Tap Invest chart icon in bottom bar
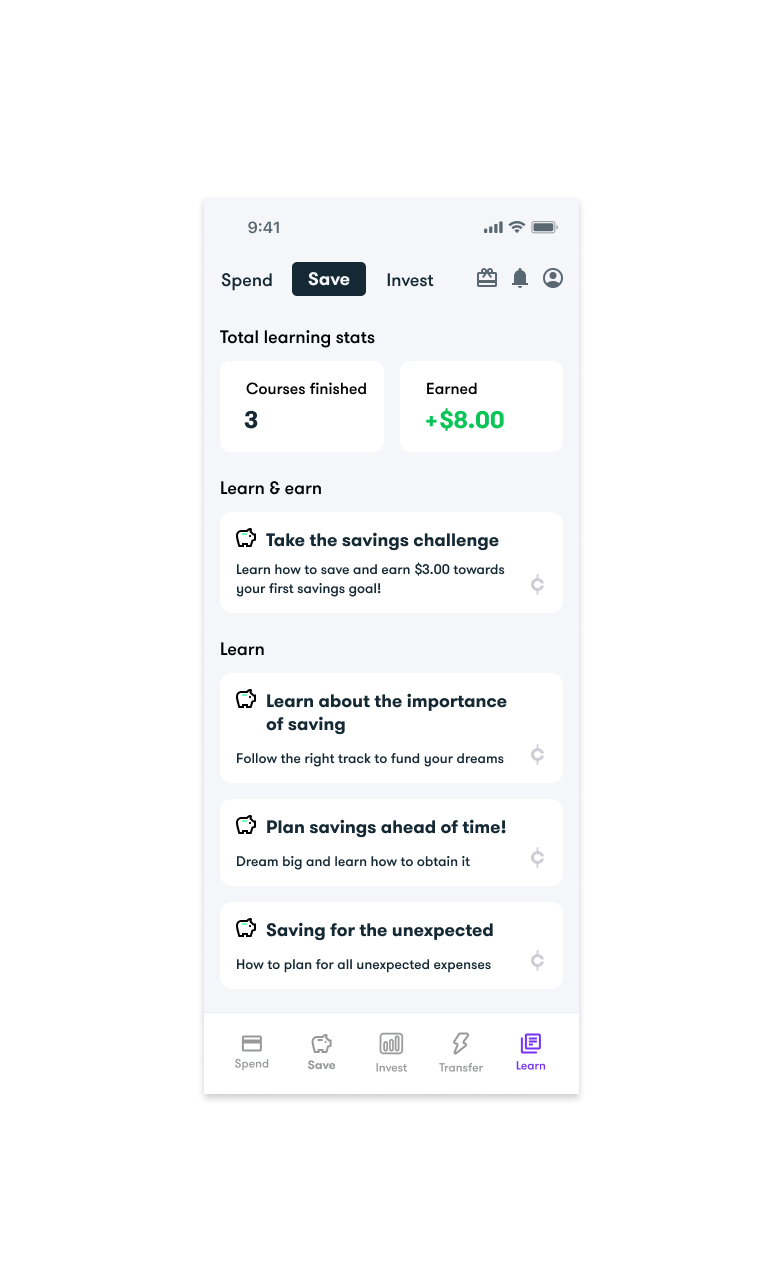This screenshot has height=1268, width=763. point(391,1044)
